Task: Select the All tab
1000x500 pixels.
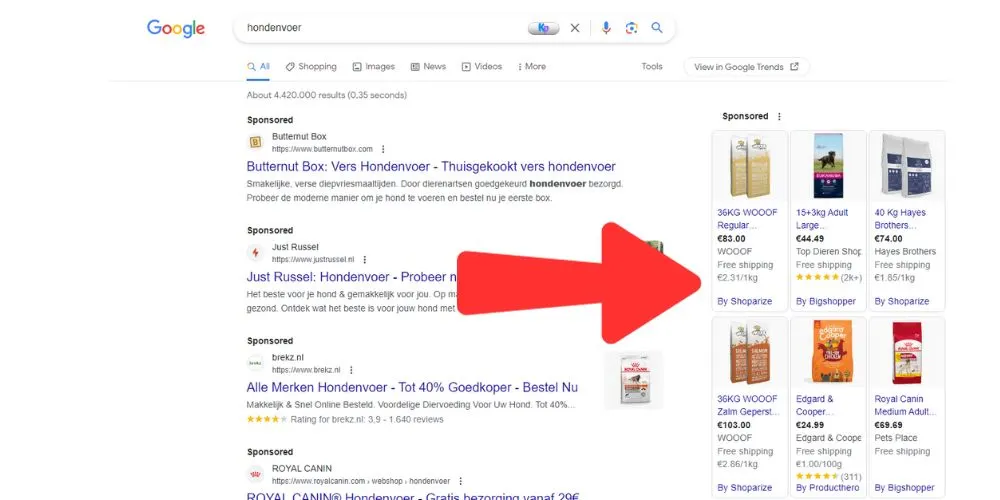Action: point(258,67)
